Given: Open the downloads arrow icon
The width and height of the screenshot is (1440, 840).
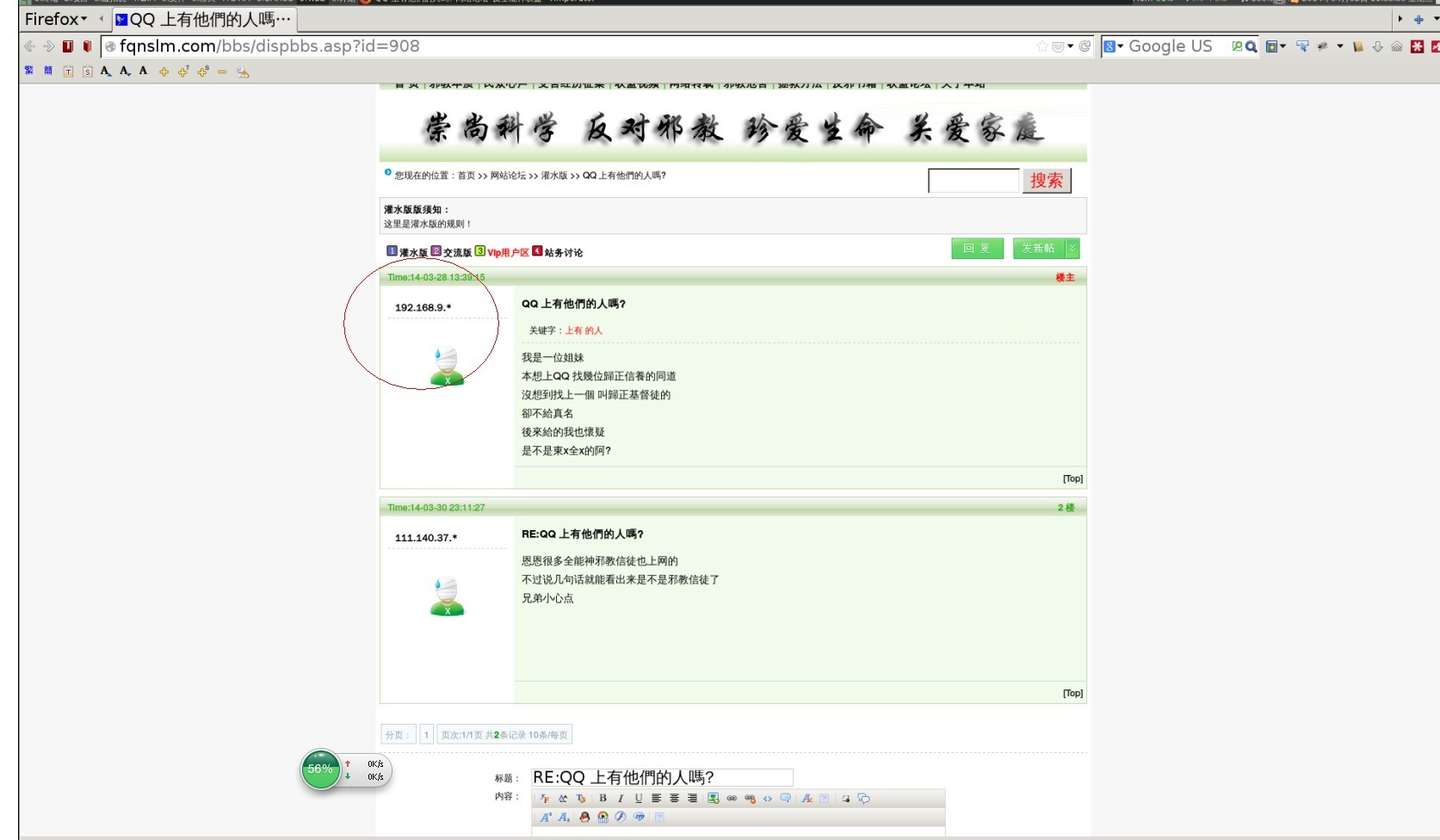Looking at the screenshot, I should [x=1377, y=46].
